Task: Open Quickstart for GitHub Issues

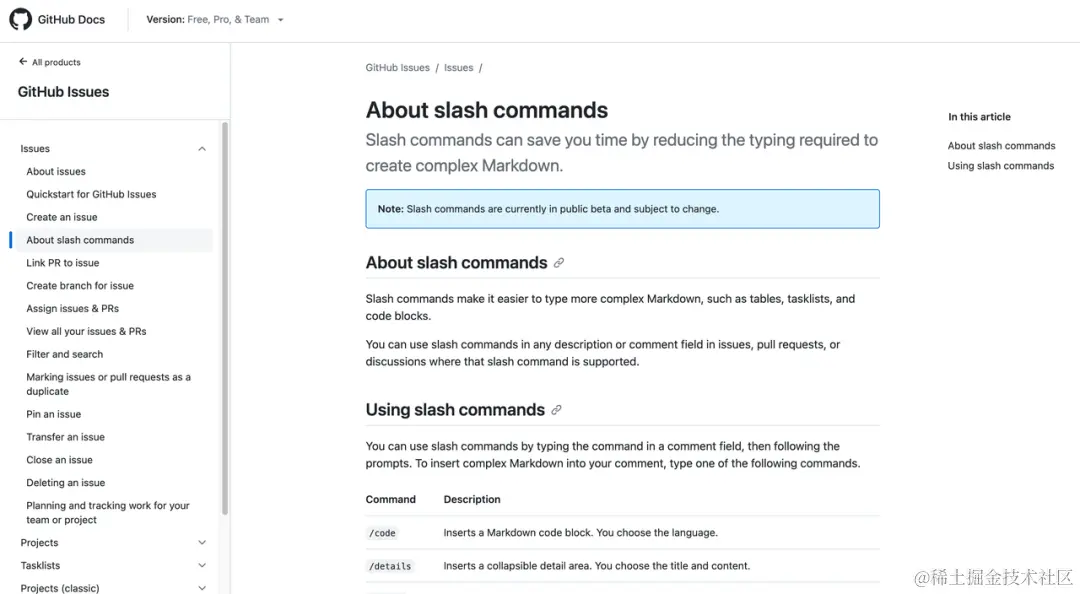Action: tap(91, 194)
